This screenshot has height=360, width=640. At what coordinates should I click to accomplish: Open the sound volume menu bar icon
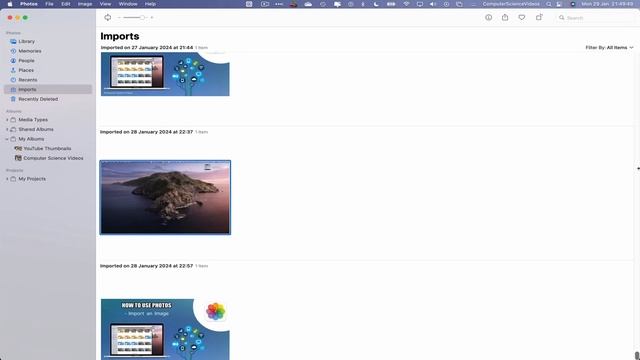point(433,4)
